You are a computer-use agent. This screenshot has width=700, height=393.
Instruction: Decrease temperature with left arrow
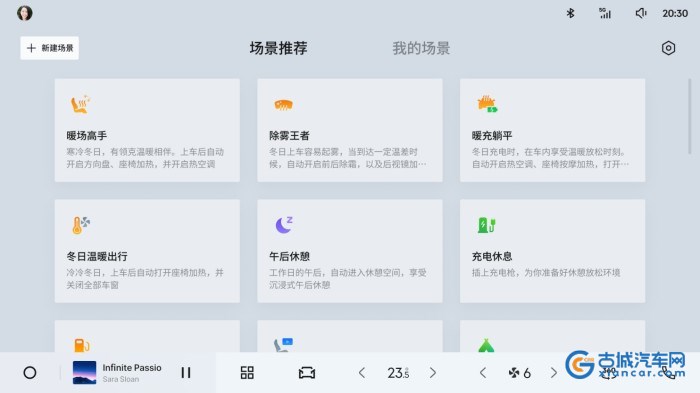pyautogui.click(x=362, y=372)
